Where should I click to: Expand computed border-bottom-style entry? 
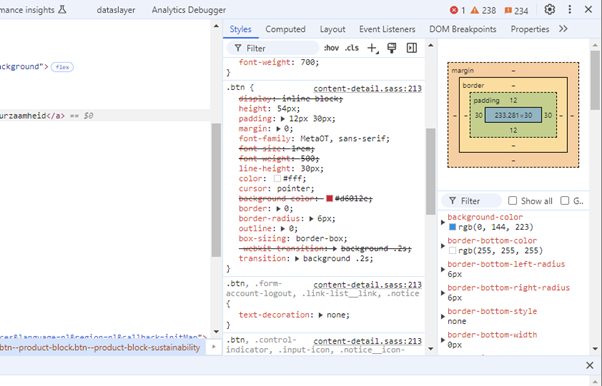443,316
